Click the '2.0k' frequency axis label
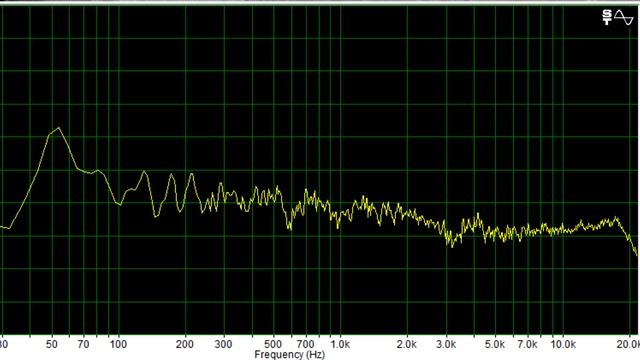The width and height of the screenshot is (640, 360). point(407,344)
